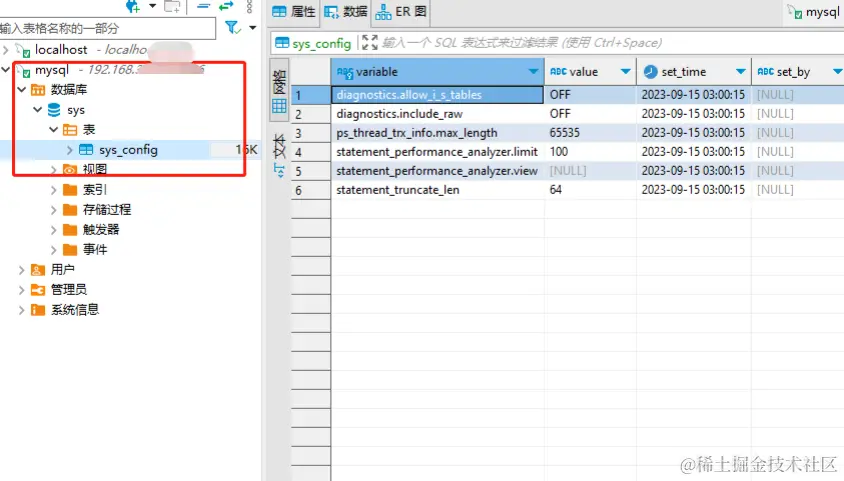Select cell ps_thread_trx_info.max_length
This screenshot has height=481, width=844.
(437, 133)
